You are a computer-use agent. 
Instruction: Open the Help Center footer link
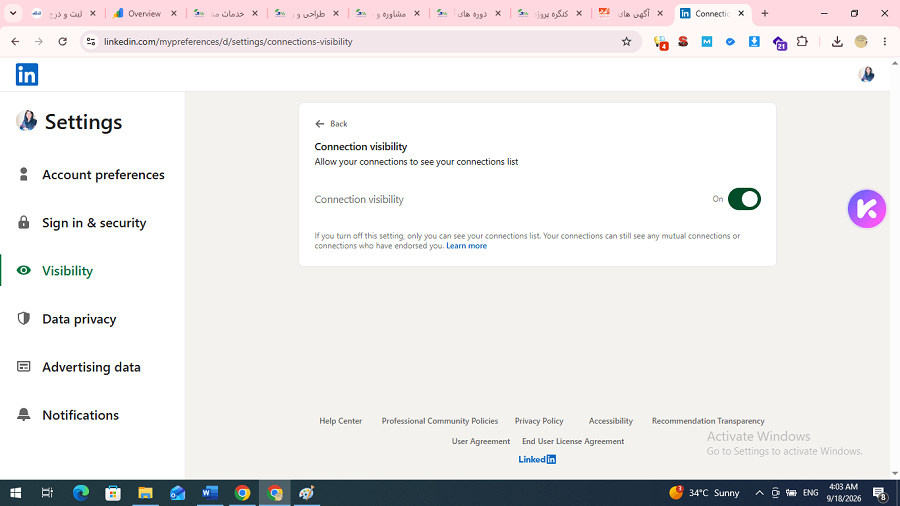tap(340, 421)
